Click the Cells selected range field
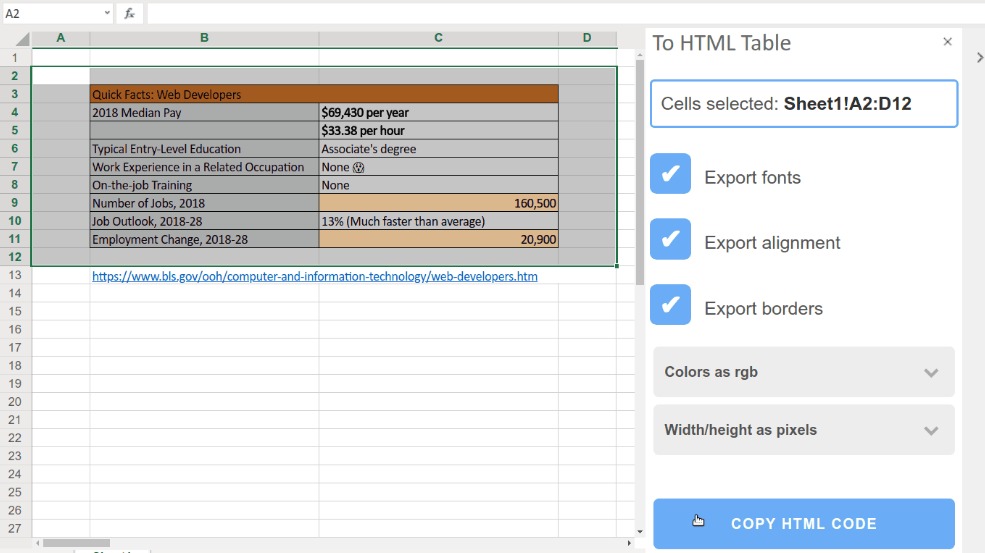Viewport: 985px width, 553px height. (803, 104)
